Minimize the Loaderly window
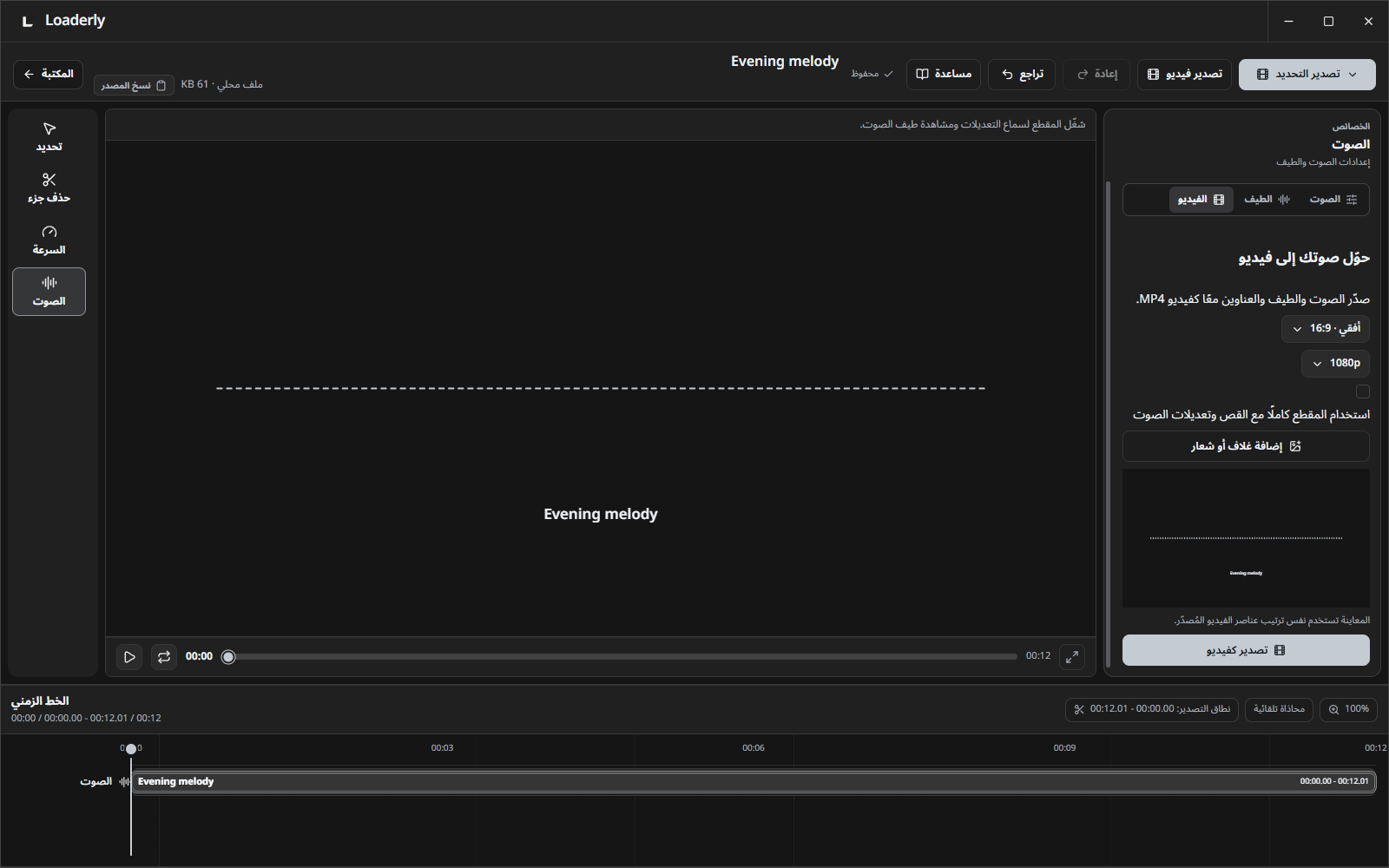The height and width of the screenshot is (868, 1389). (x=1288, y=21)
